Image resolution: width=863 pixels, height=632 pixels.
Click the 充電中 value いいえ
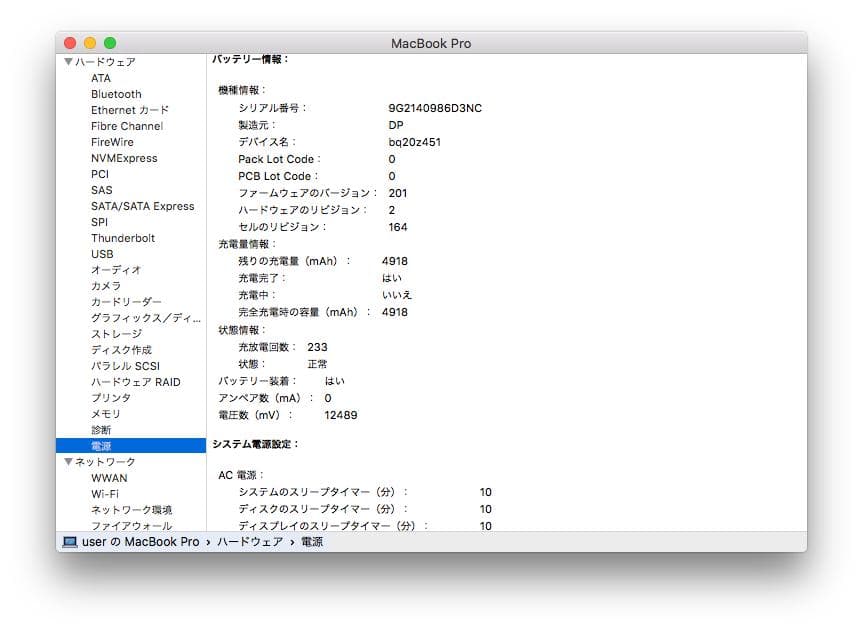click(397, 295)
